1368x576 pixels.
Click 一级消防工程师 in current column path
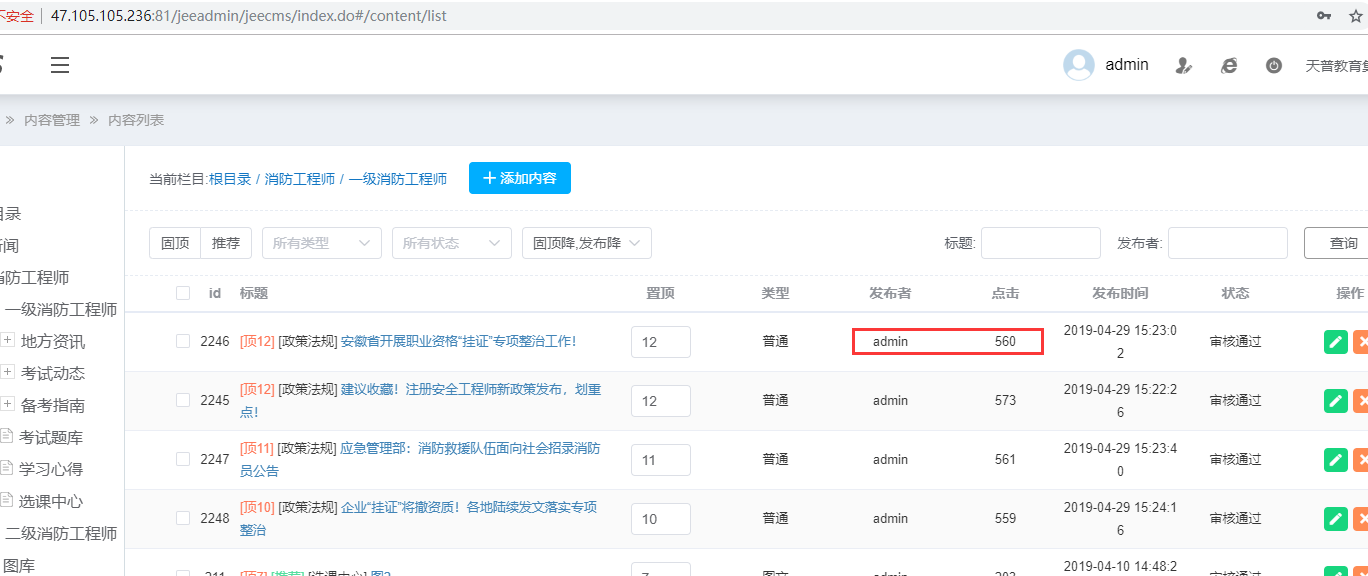click(398, 179)
